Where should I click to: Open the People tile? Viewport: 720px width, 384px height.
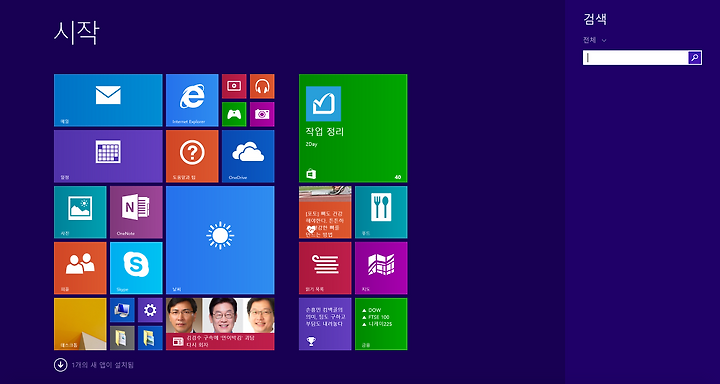click(80, 268)
